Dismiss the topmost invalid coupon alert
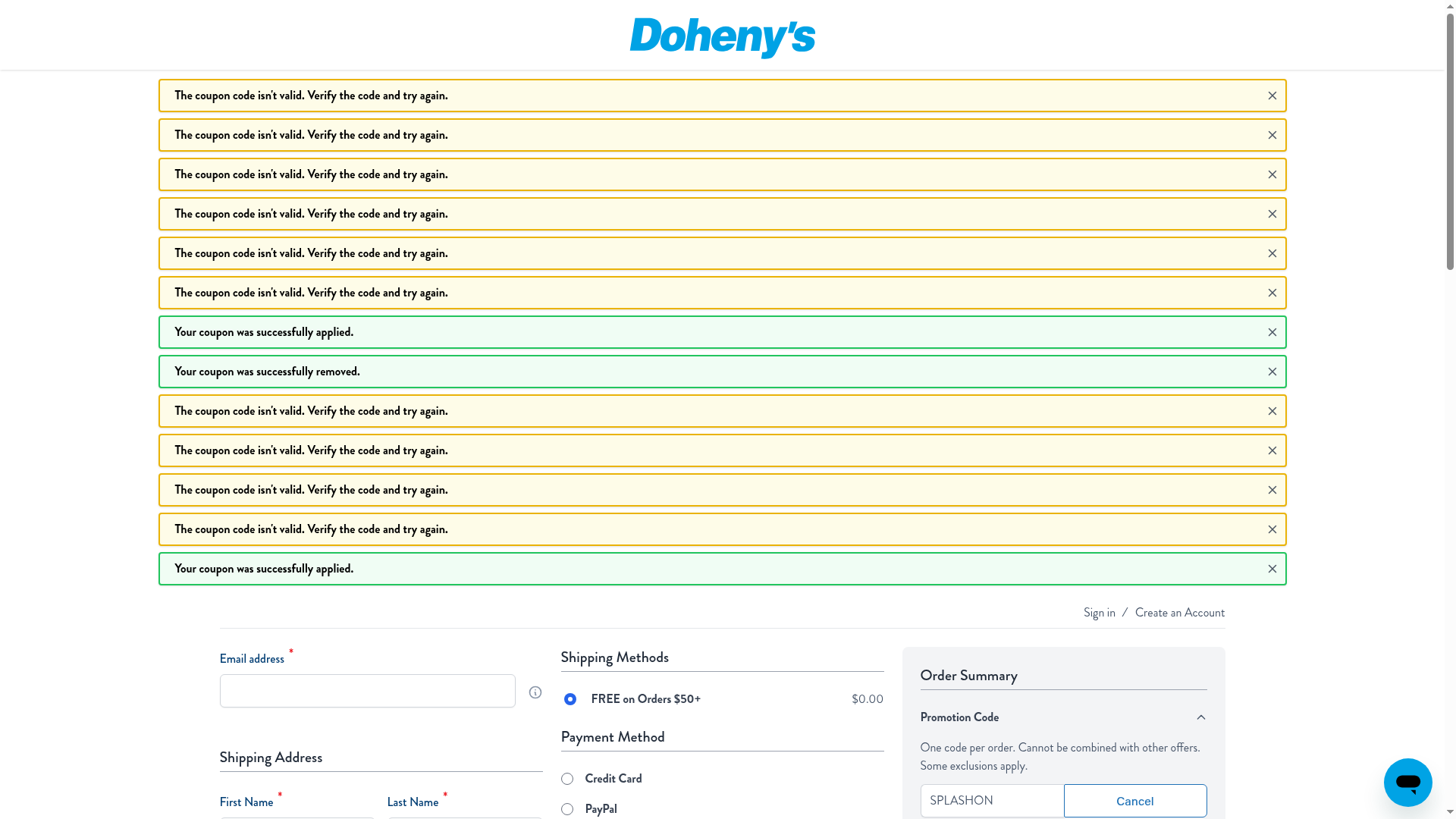1456x819 pixels. click(x=1272, y=96)
